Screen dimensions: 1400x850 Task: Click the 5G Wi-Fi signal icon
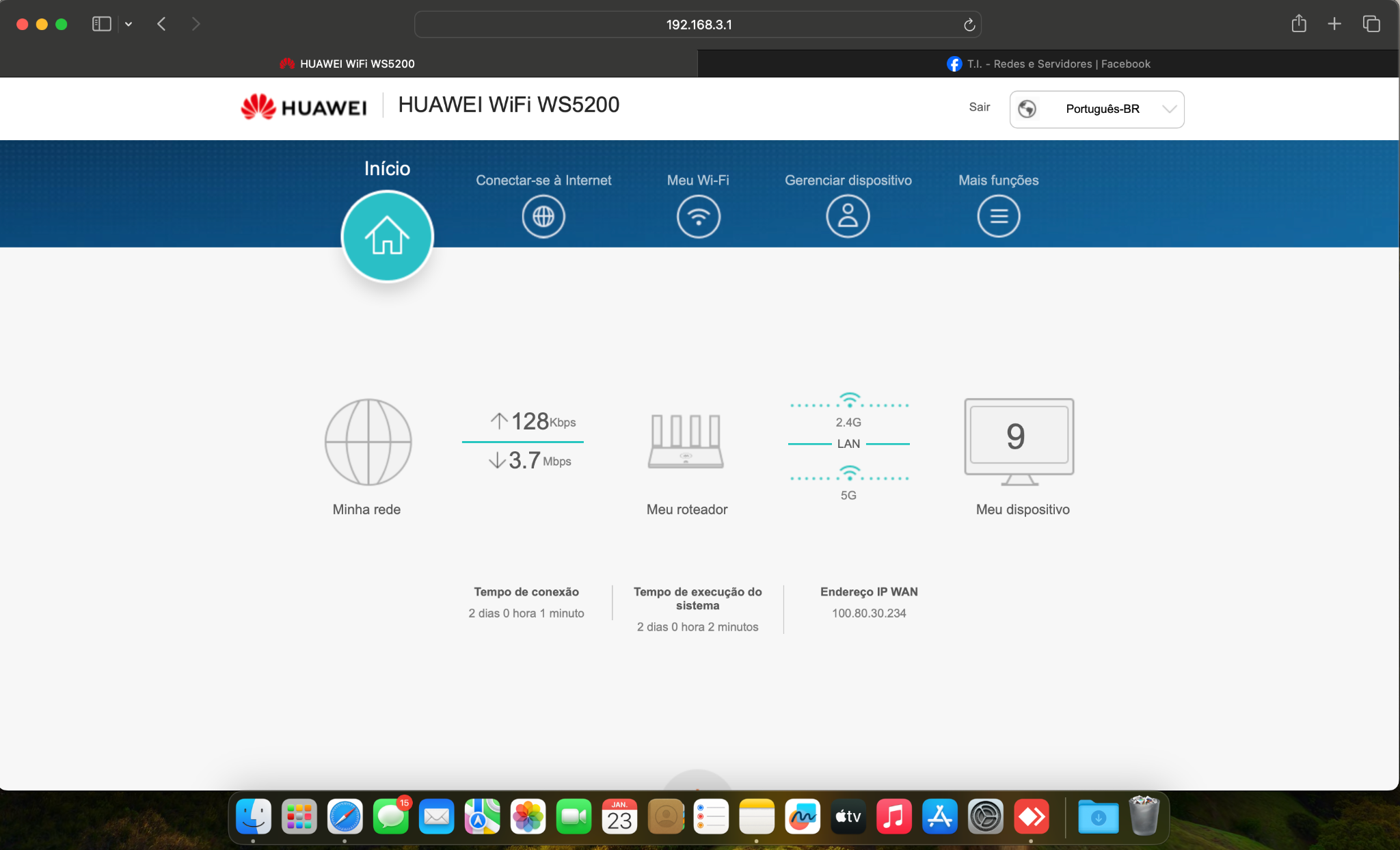849,473
